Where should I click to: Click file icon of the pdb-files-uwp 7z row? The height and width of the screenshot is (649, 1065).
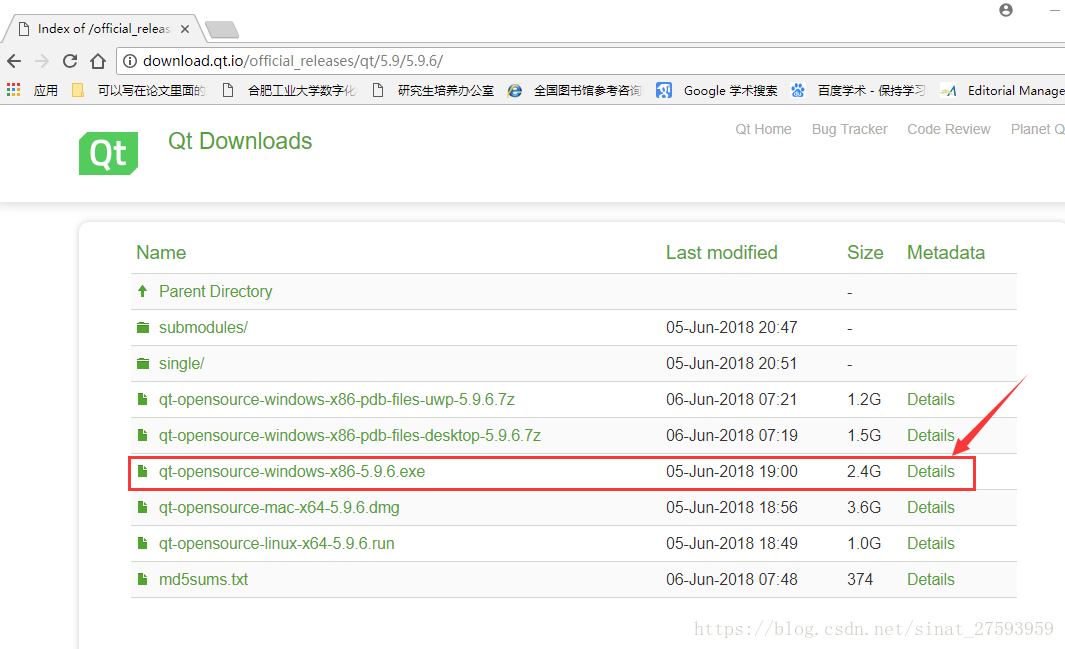point(143,399)
